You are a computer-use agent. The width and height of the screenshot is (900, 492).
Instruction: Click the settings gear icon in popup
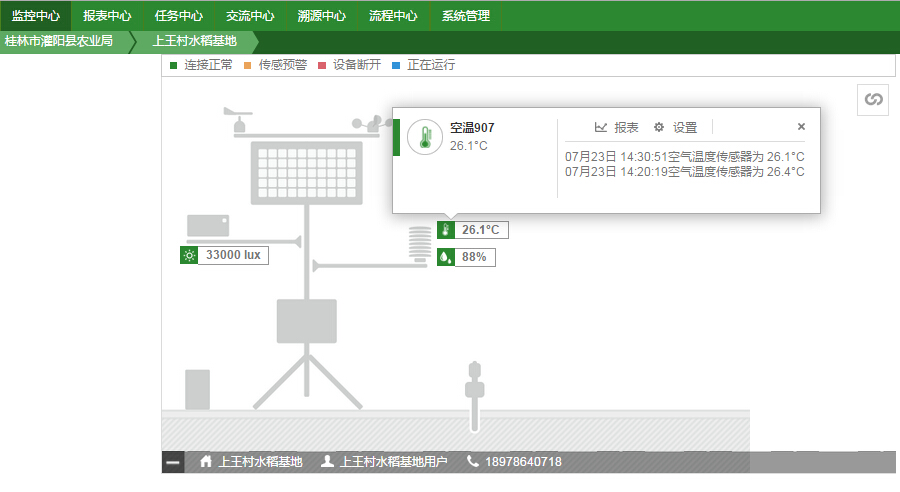coord(658,127)
